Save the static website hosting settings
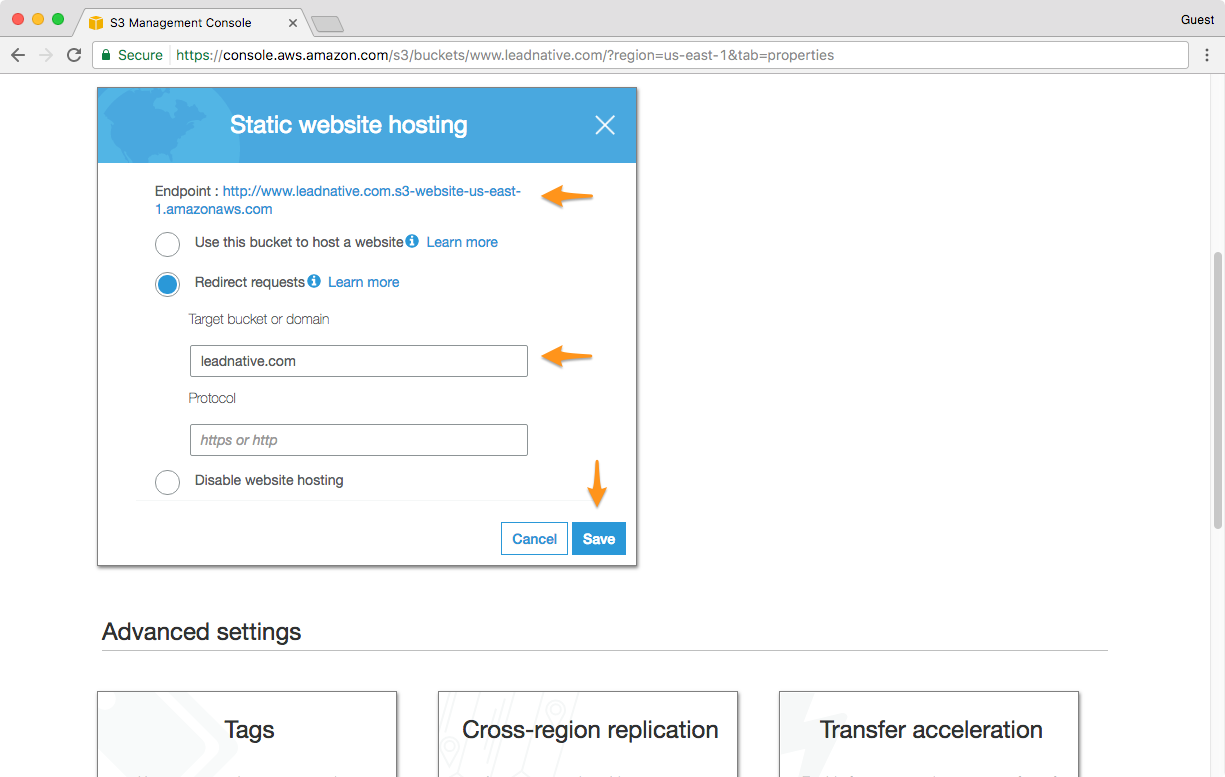Image resolution: width=1225 pixels, height=777 pixels. pos(598,539)
